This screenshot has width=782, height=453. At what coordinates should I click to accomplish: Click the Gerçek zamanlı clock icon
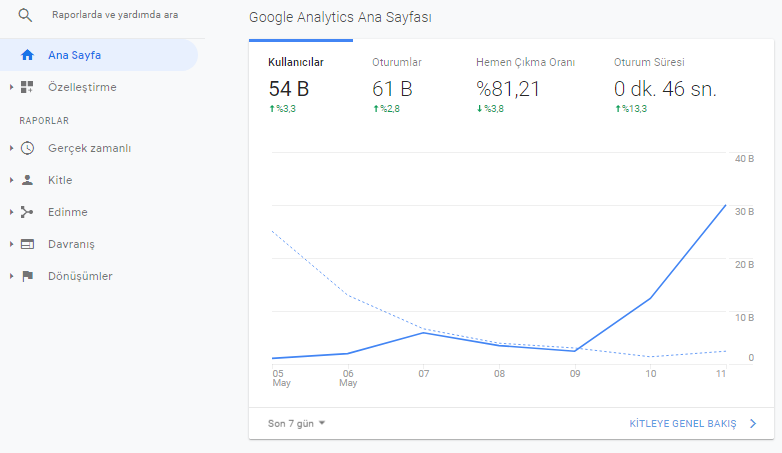[27, 148]
